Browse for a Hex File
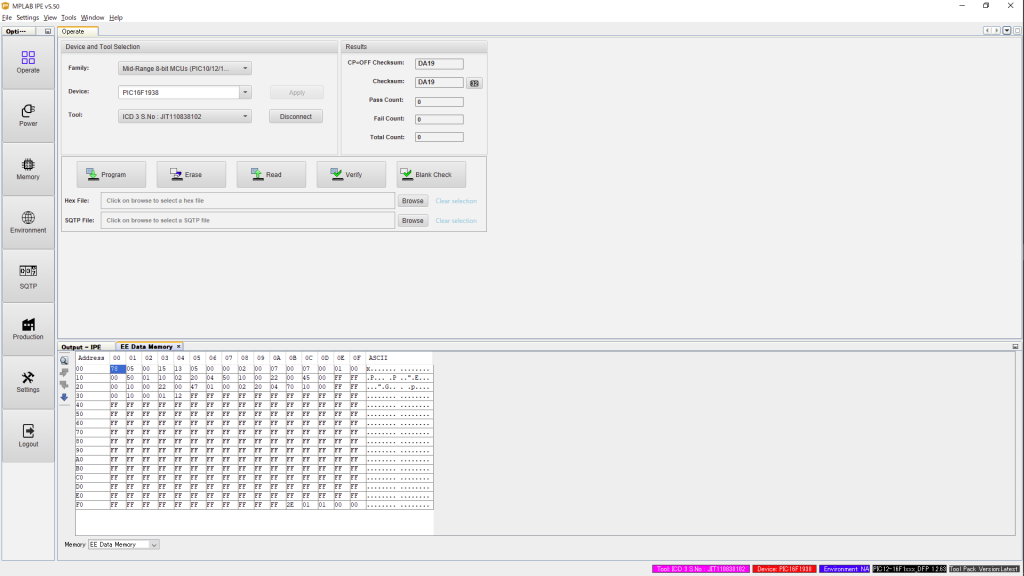Screen dimensions: 1024x576 pos(413,201)
